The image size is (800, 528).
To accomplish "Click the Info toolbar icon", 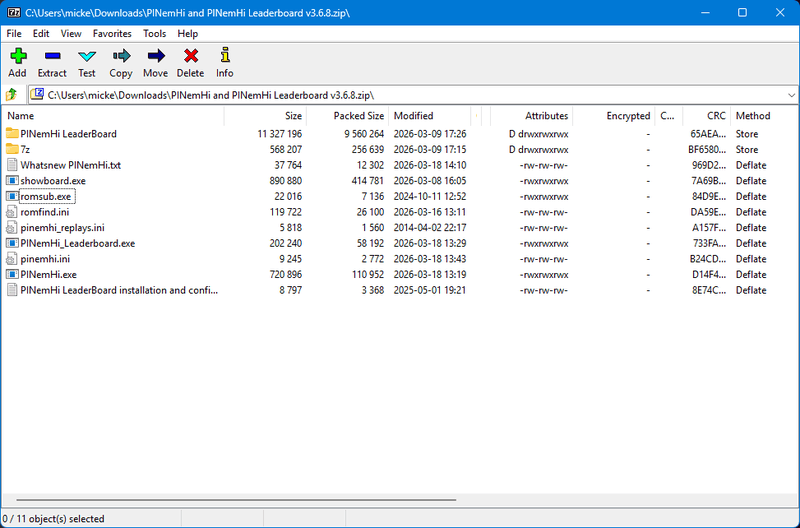I will (225, 55).
